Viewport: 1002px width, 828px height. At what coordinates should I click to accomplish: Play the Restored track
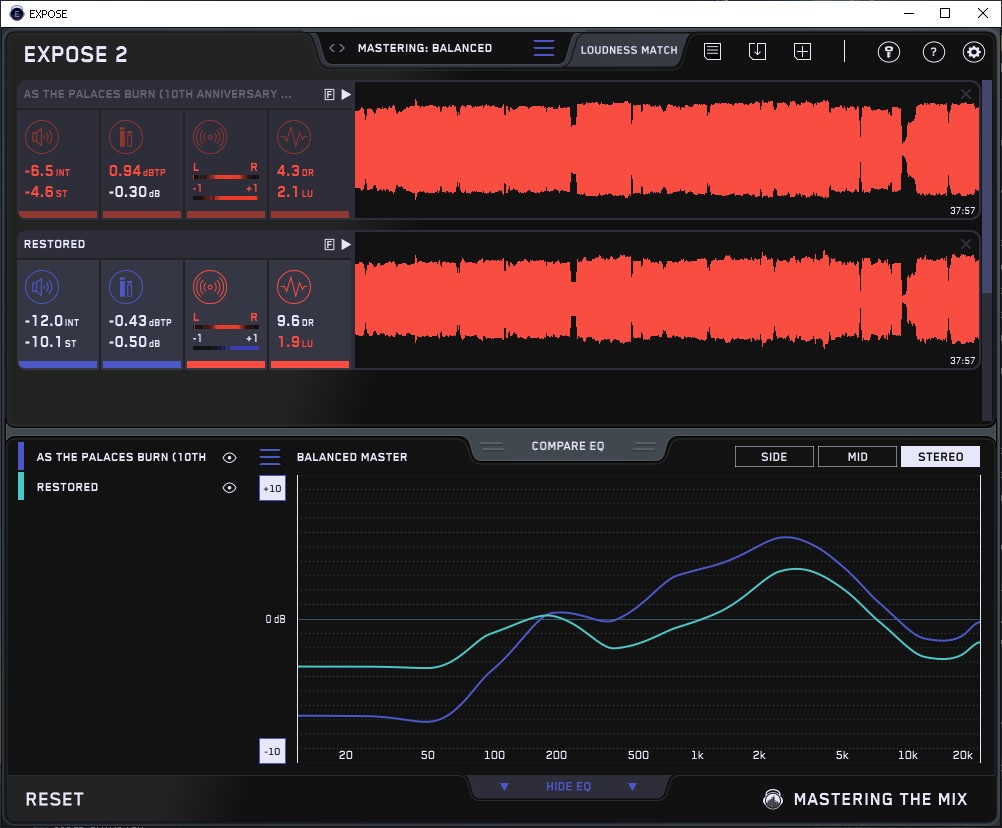(346, 244)
